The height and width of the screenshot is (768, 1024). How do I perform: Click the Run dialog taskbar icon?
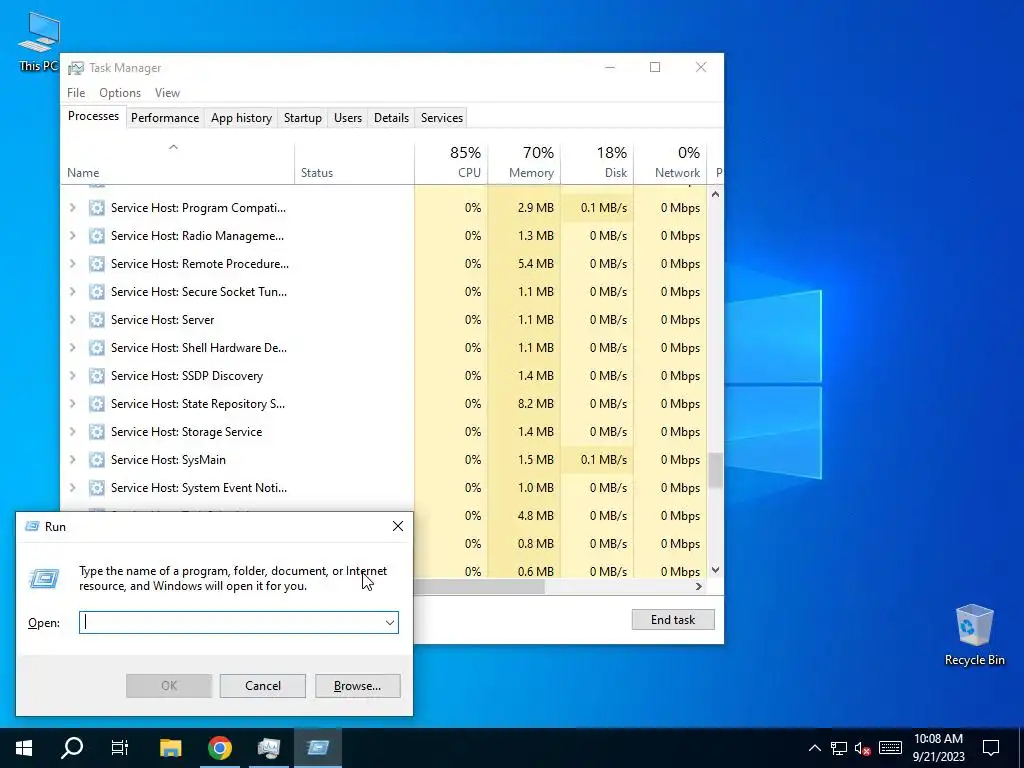(318, 748)
